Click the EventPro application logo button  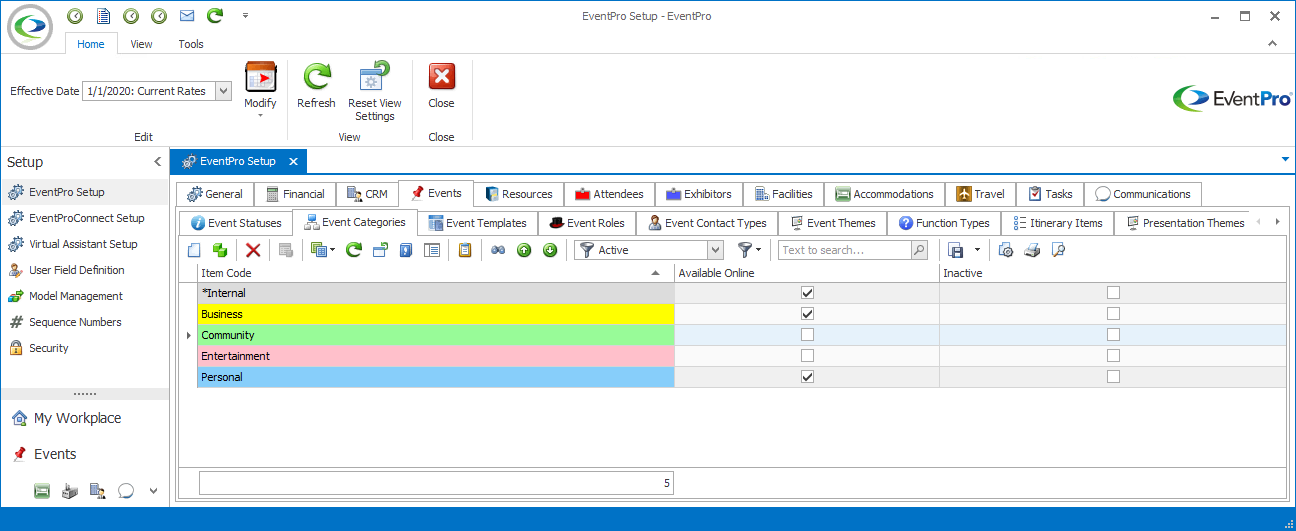click(31, 27)
